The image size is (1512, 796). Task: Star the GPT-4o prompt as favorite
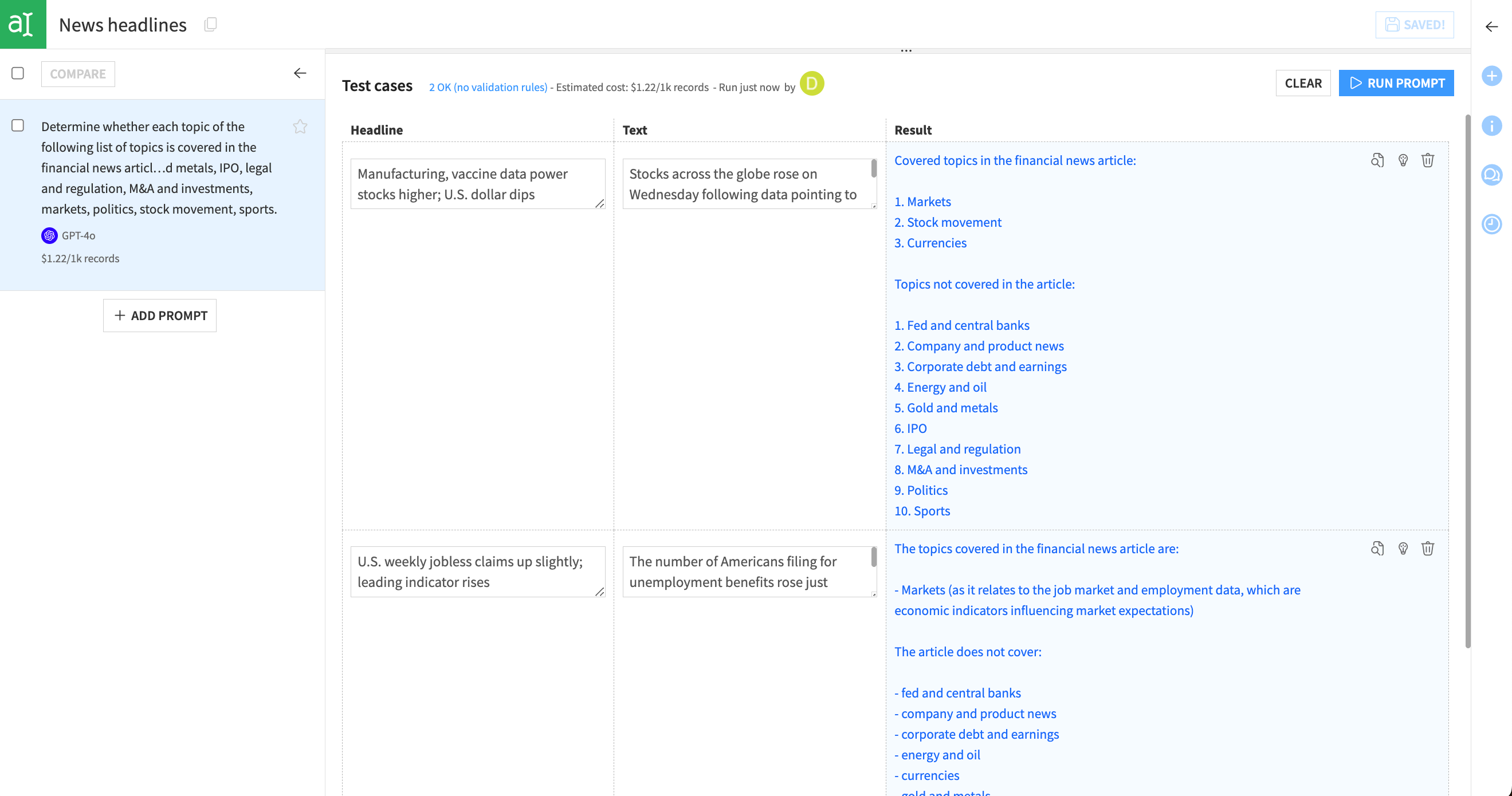(300, 127)
